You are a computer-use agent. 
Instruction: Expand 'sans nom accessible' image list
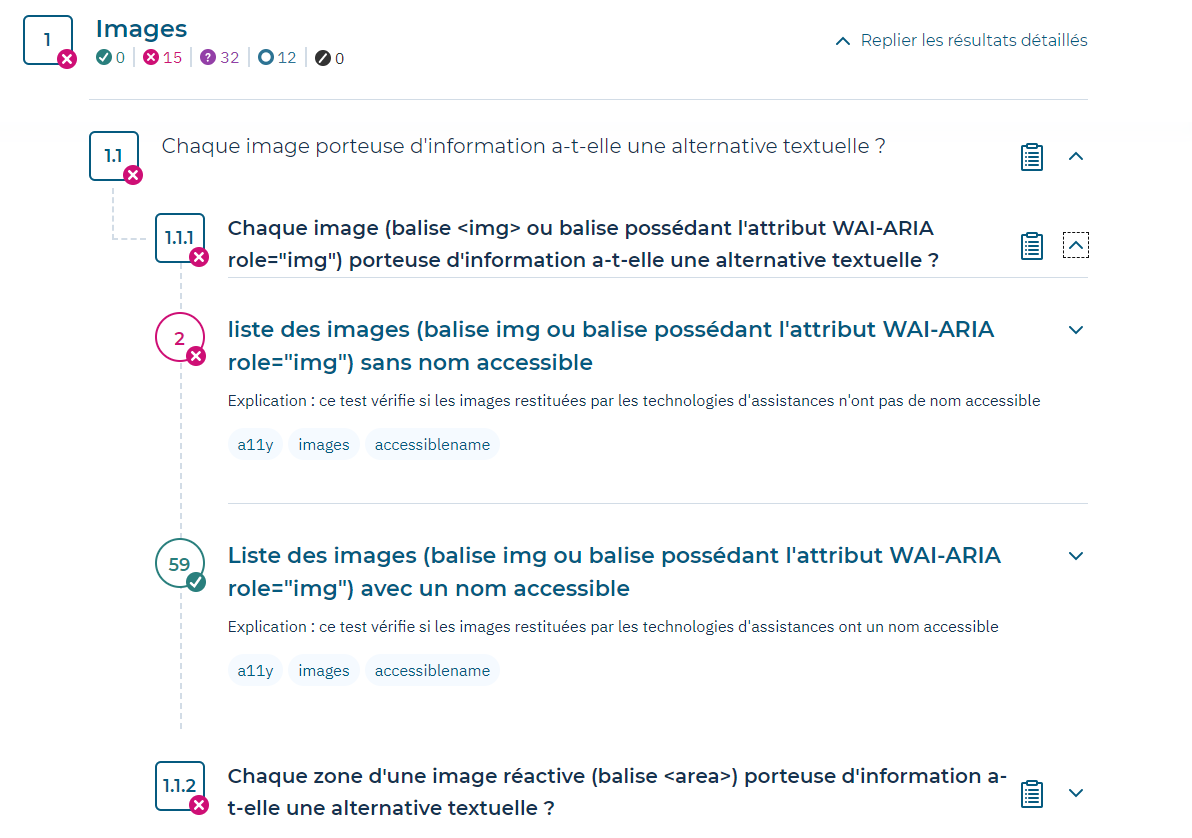1076,330
